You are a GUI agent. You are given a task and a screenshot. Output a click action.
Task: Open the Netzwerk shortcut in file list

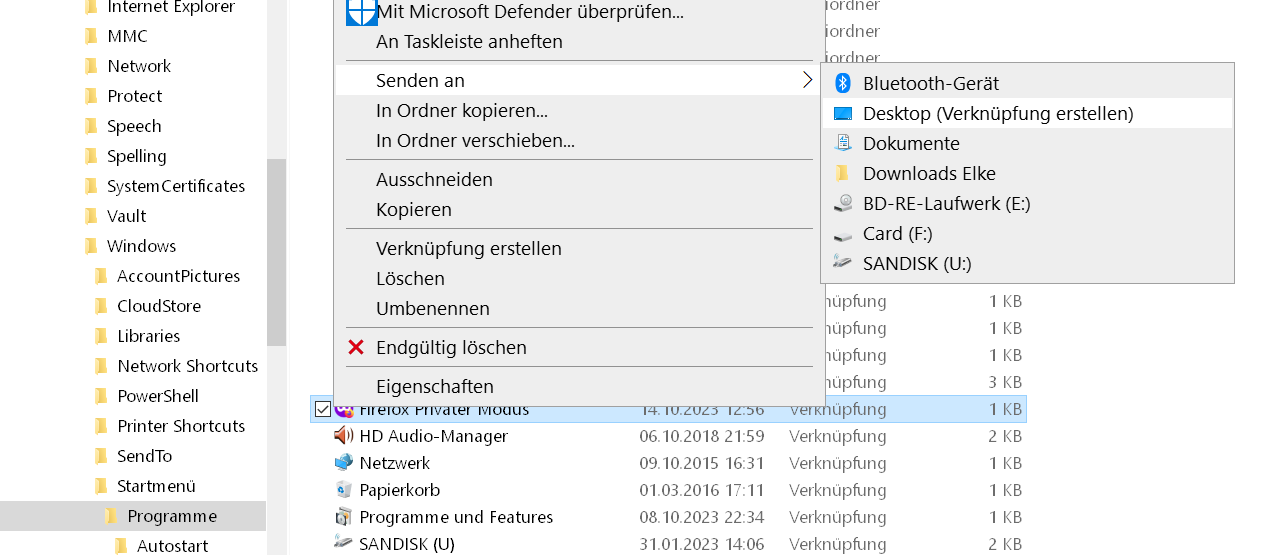tap(394, 463)
